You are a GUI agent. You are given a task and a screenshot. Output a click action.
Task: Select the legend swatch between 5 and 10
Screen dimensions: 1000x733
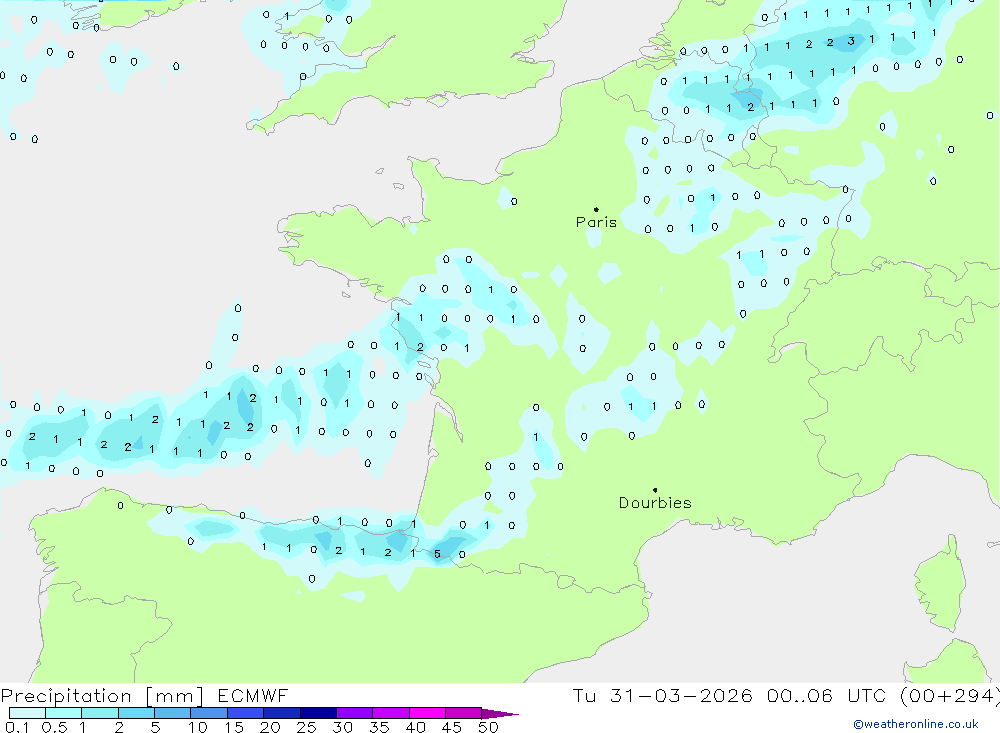(x=172, y=713)
